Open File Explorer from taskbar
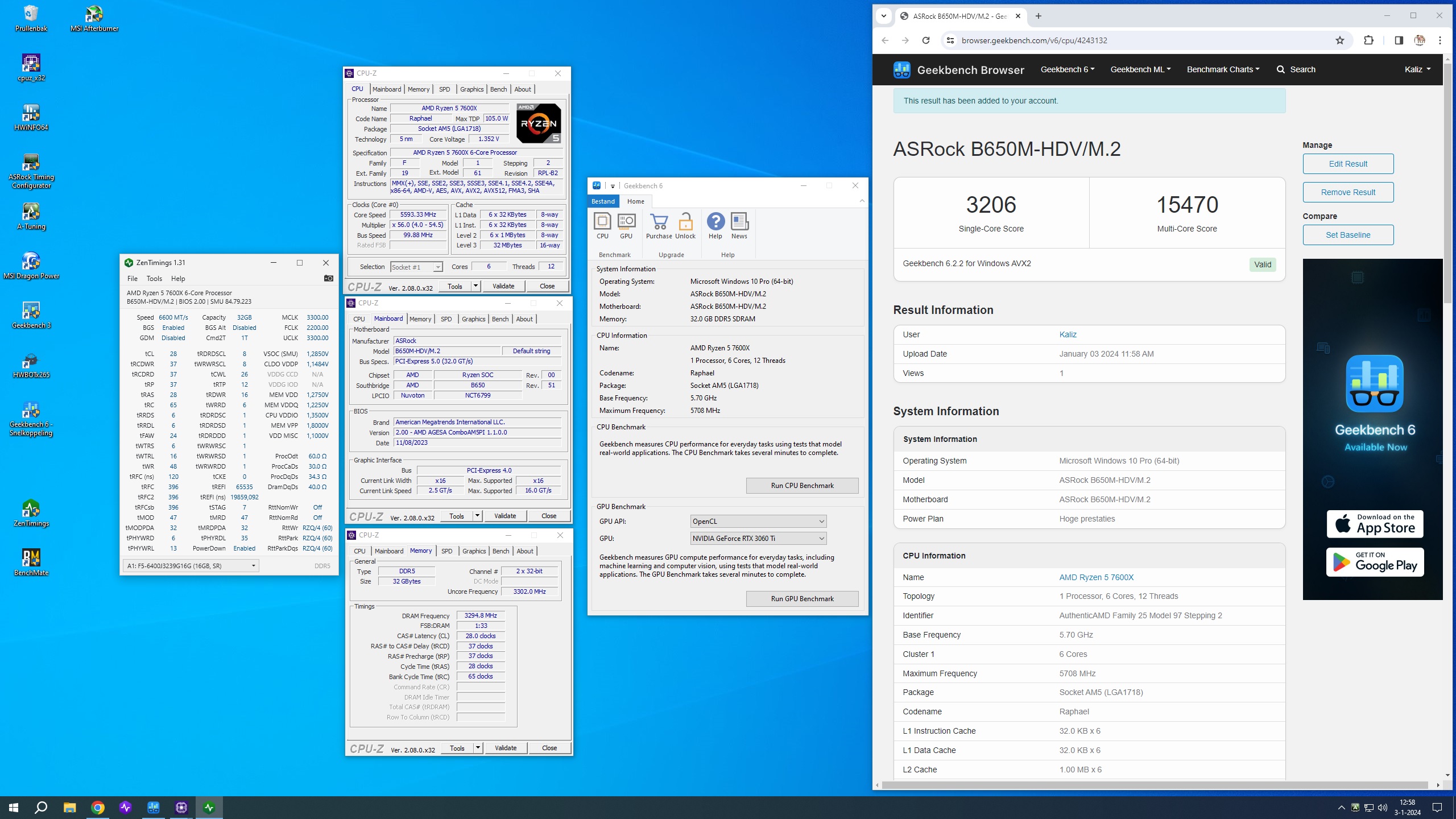 click(69, 807)
